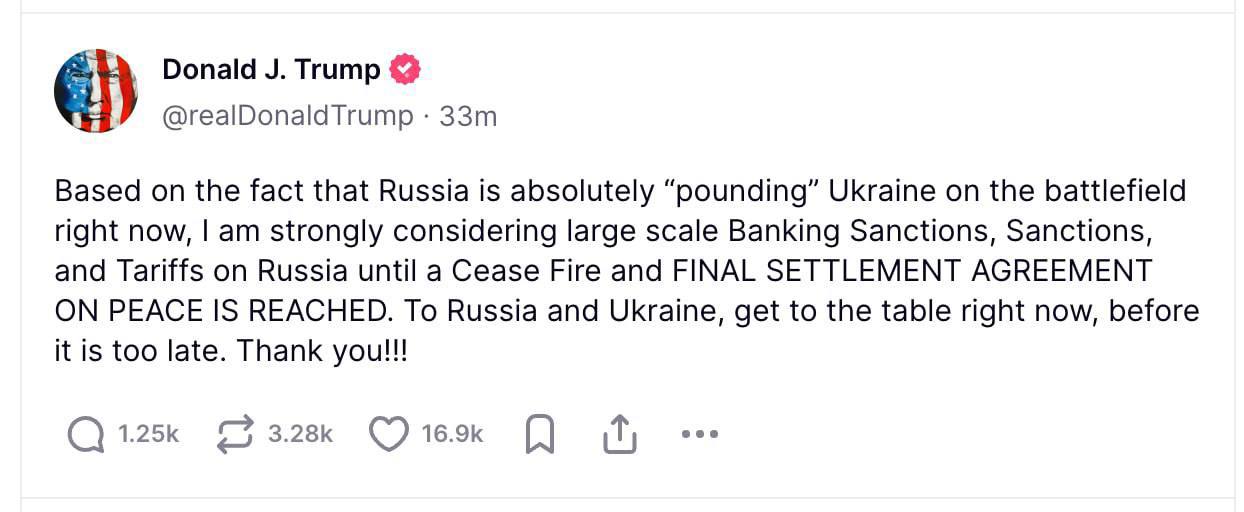This screenshot has width=1244, height=512.
Task: Visit the @realDonaldTrump handle link
Action: pos(287,117)
